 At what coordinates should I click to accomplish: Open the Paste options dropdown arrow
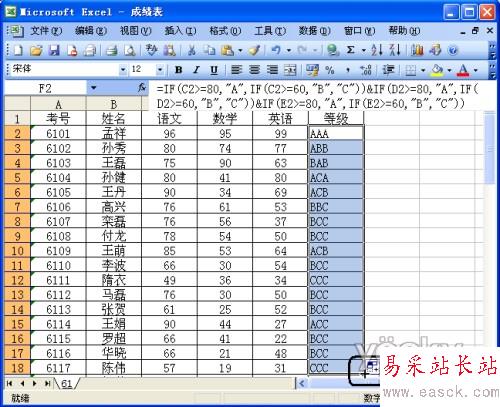pyautogui.click(x=240, y=51)
